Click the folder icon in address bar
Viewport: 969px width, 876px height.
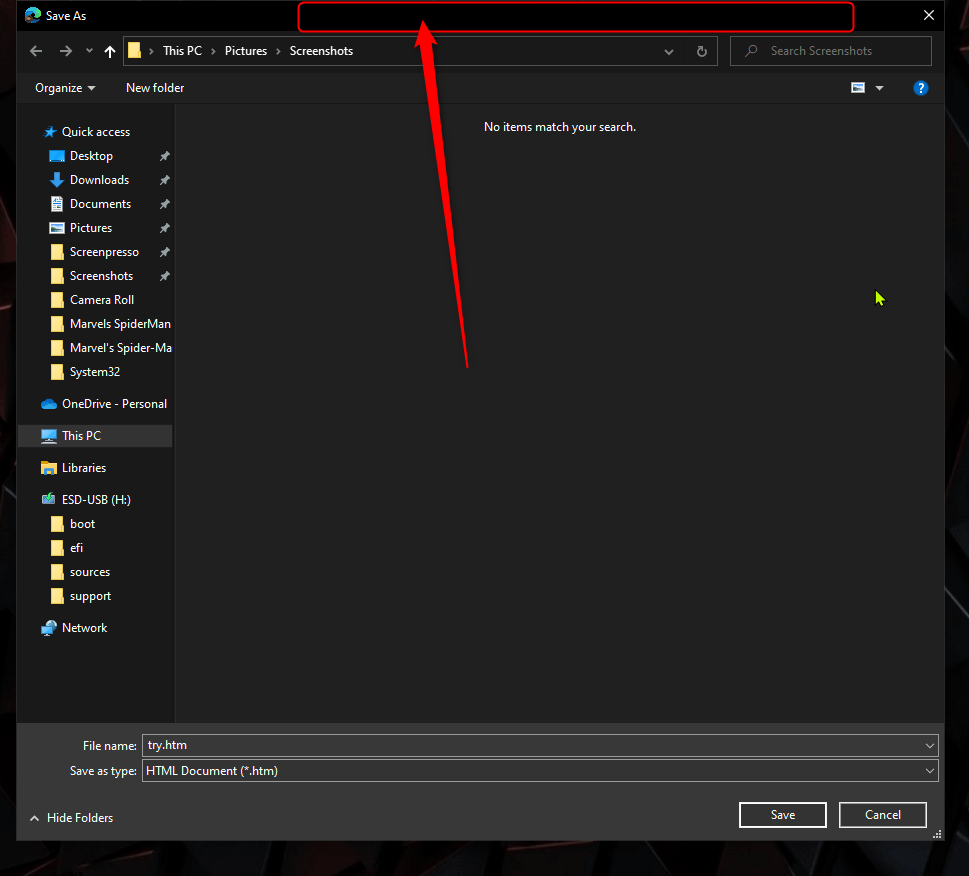pos(134,51)
